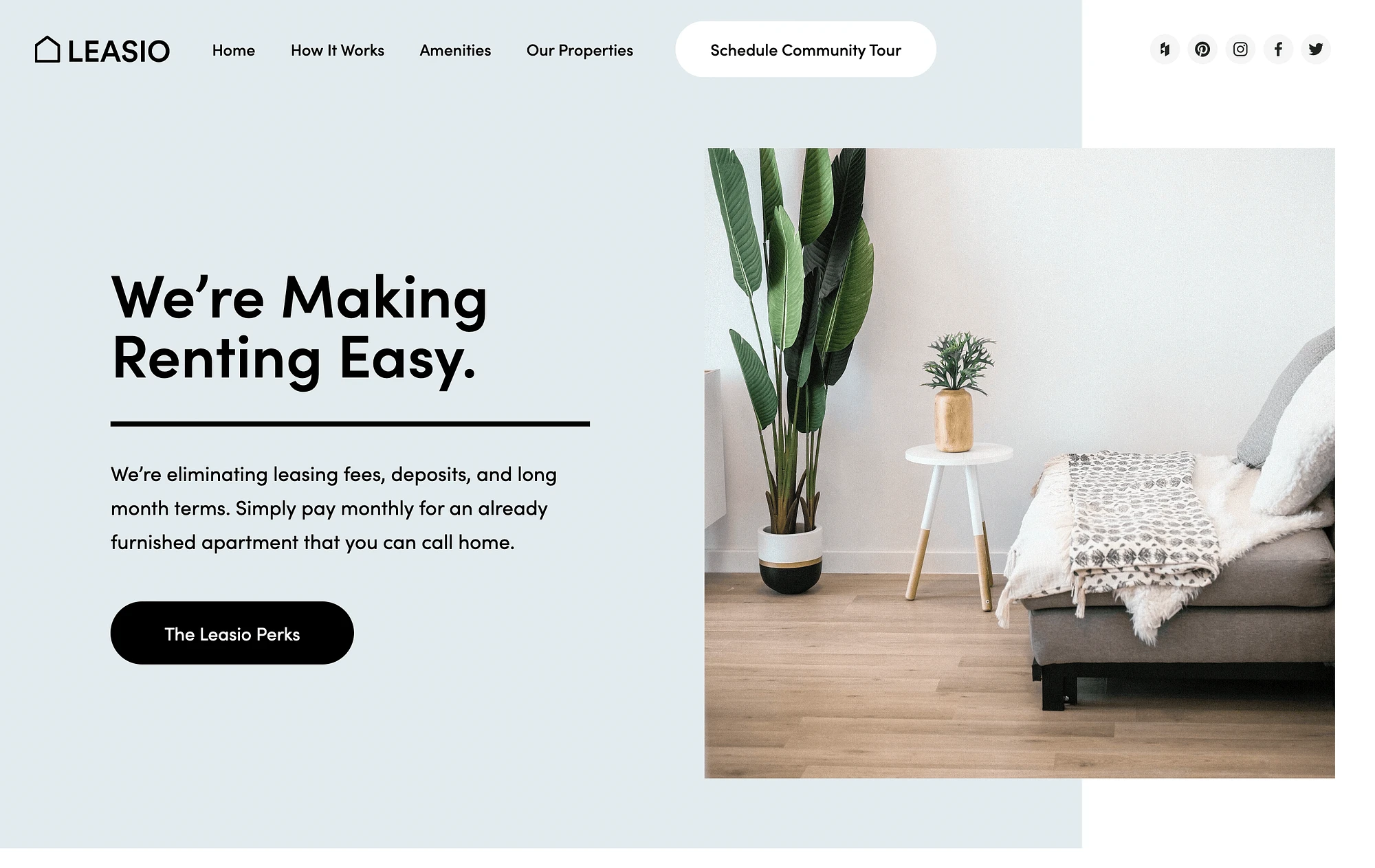Open the Amenities navigation section
The width and height of the screenshot is (1375, 868).
coord(455,49)
